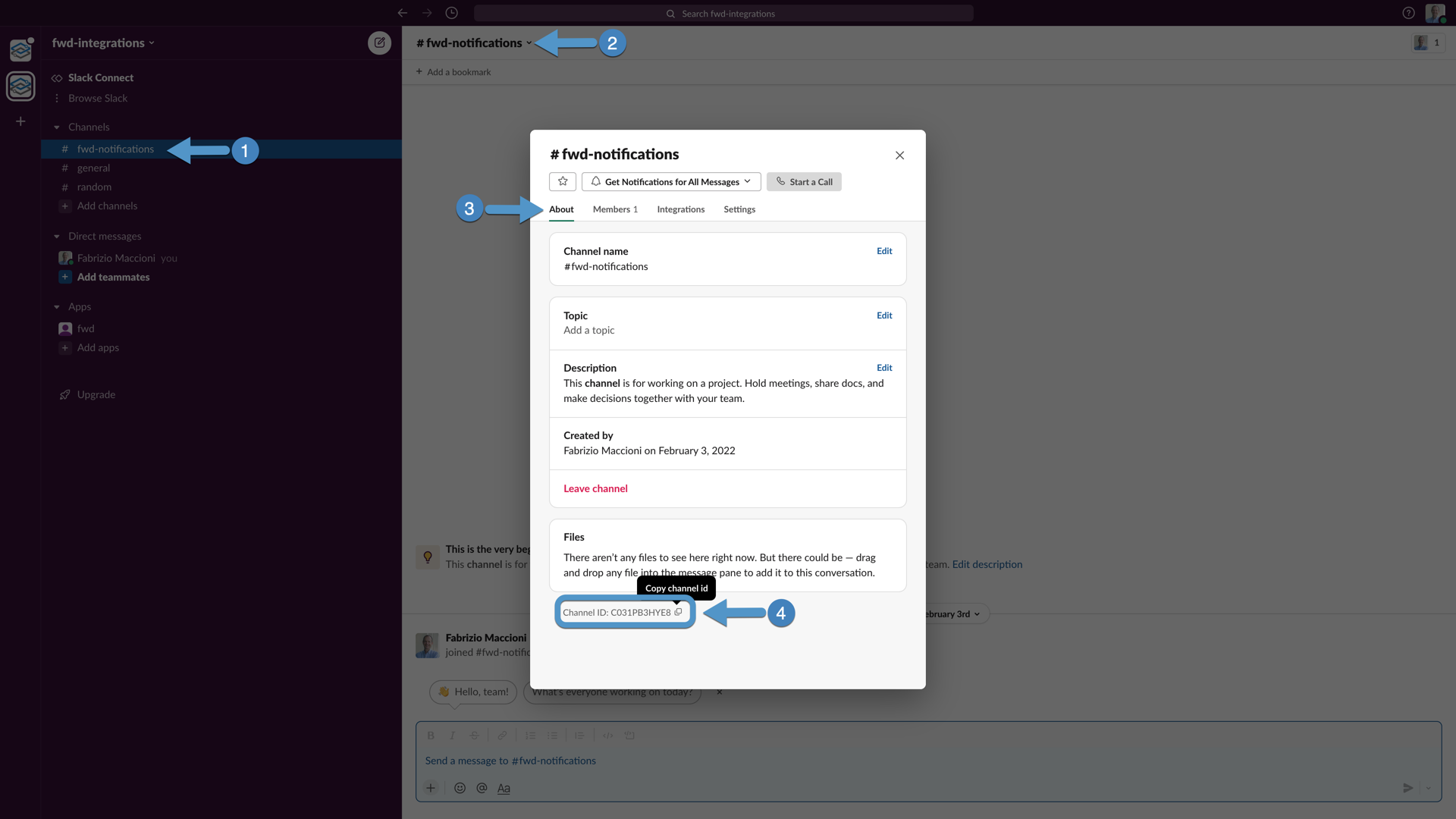Collapse the Direct messages section
The height and width of the screenshot is (819, 1456).
click(56, 236)
